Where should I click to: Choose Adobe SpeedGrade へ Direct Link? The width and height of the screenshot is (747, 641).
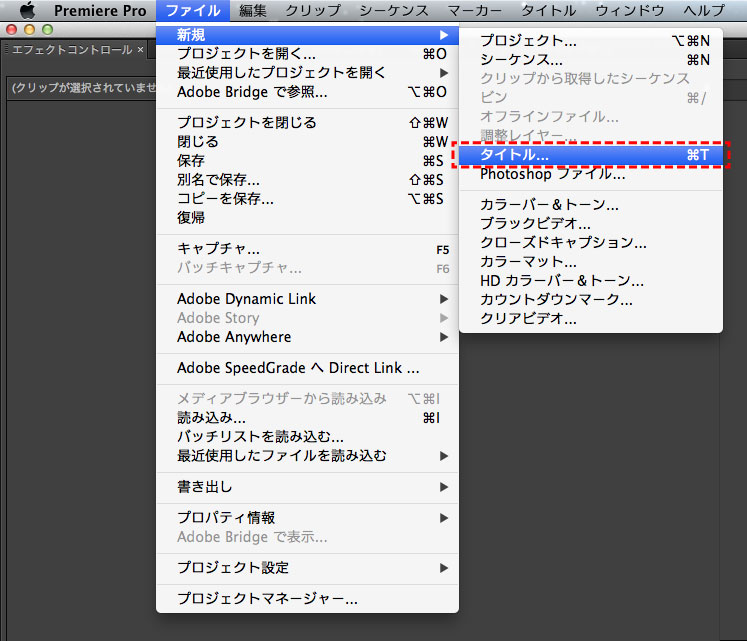pos(307,368)
